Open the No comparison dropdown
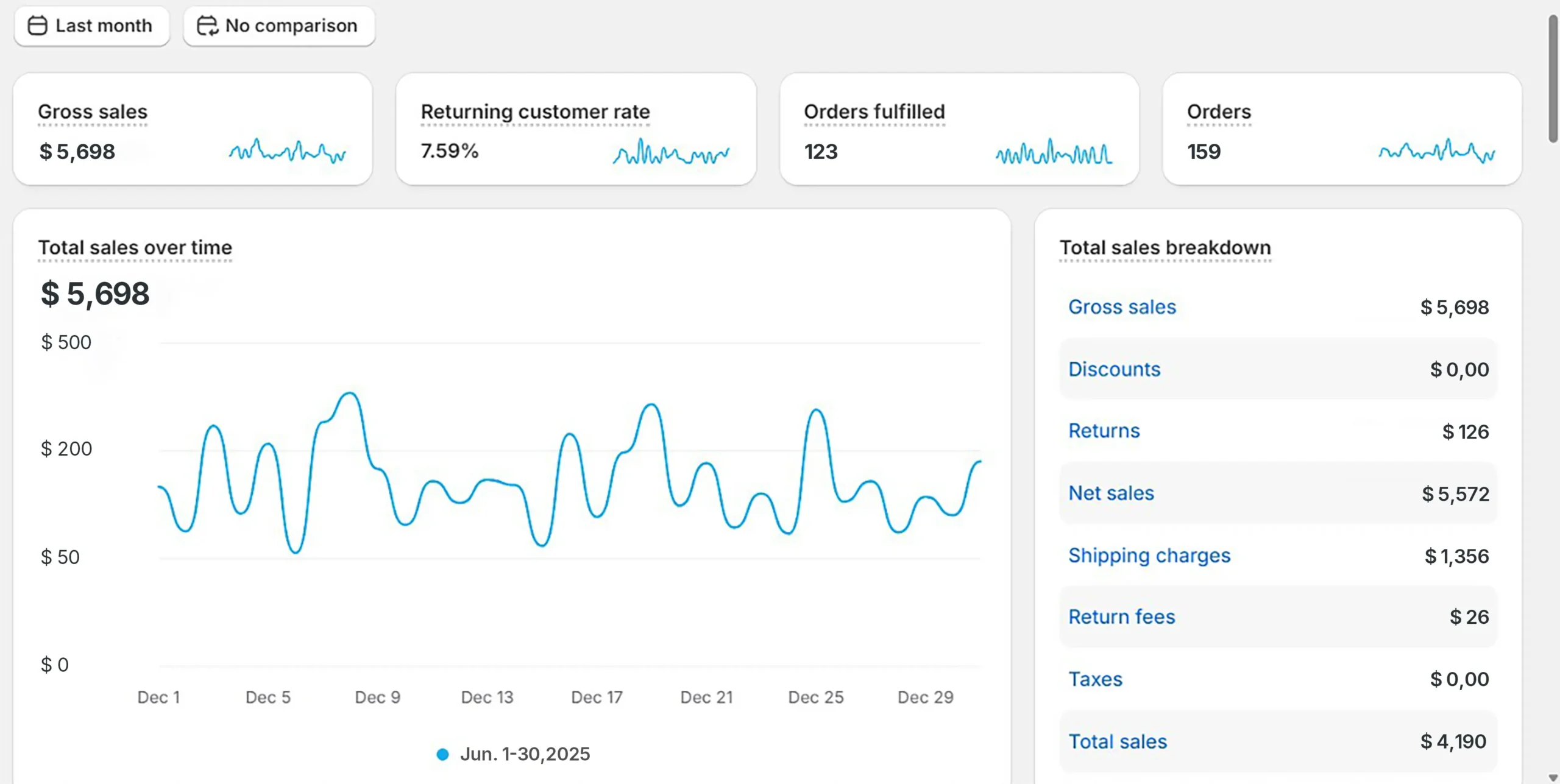The image size is (1560, 784). point(279,26)
